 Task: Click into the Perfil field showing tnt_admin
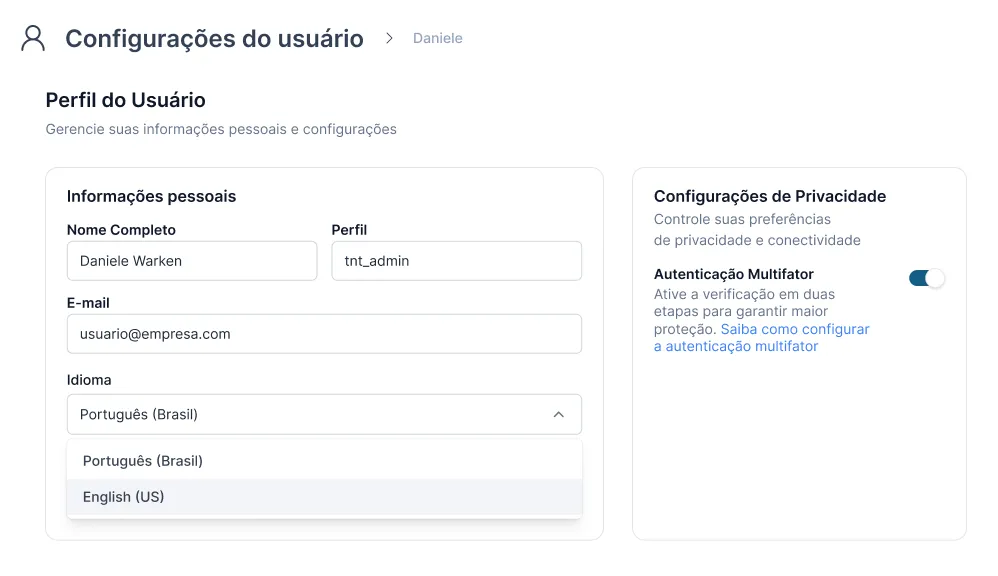coord(456,261)
